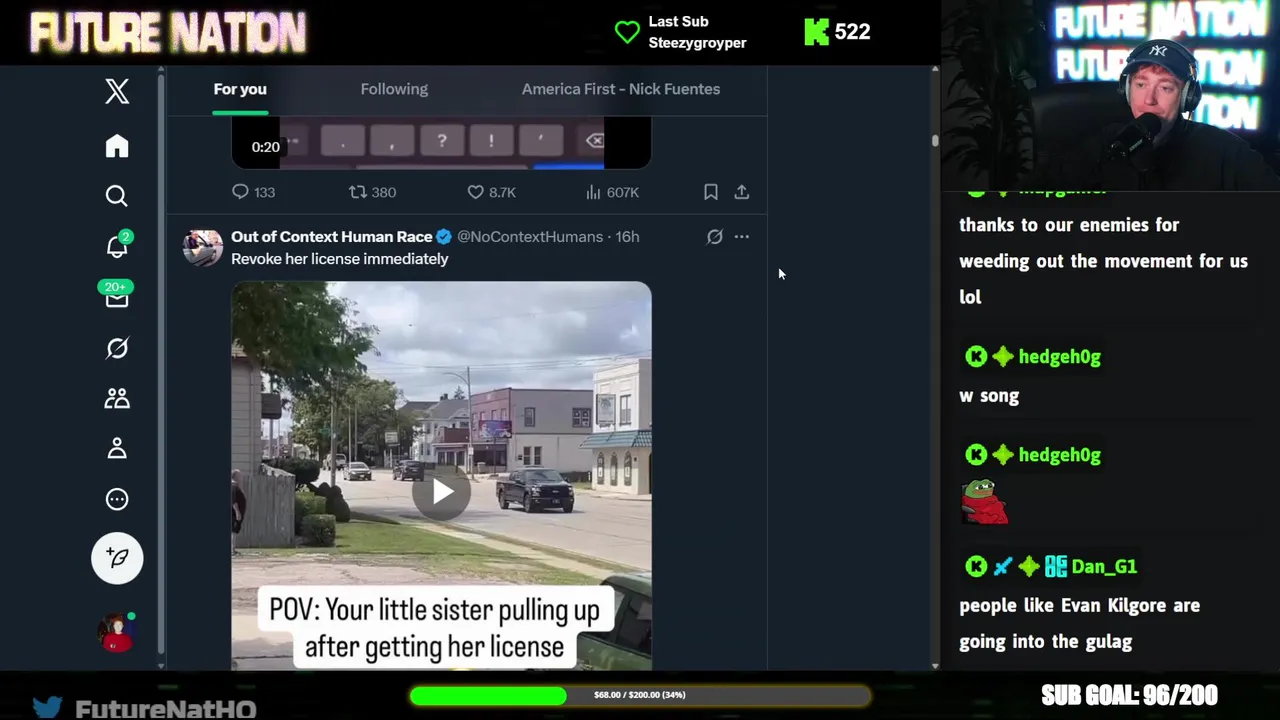Switch to America First - Nick Fuentes tab
The image size is (1280, 720).
click(x=621, y=89)
